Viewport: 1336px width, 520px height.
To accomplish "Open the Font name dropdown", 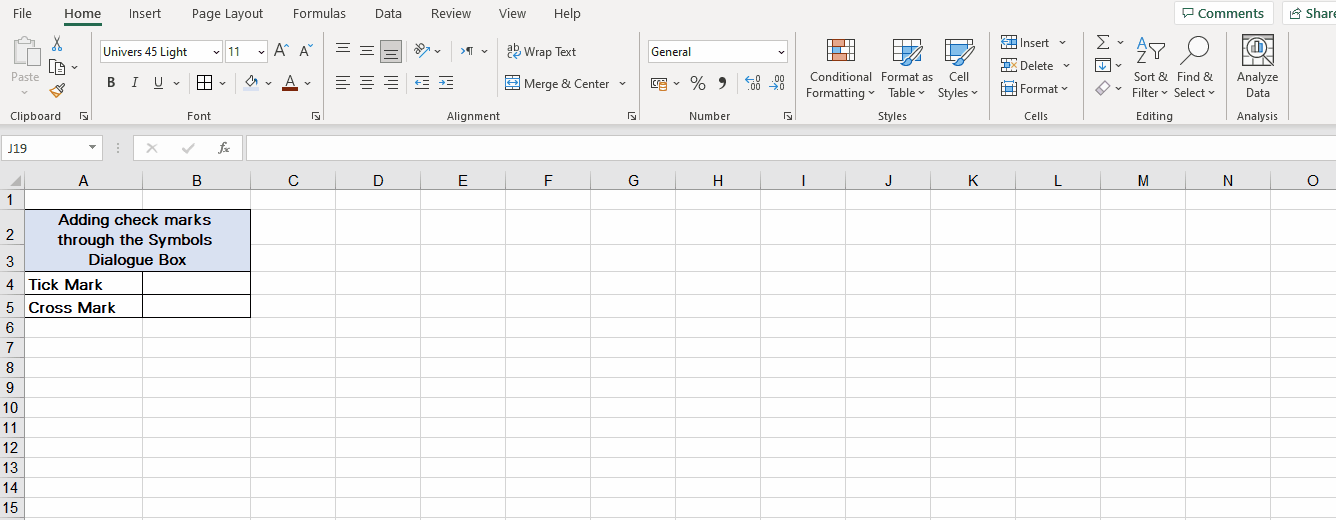I will pyautogui.click(x=216, y=52).
